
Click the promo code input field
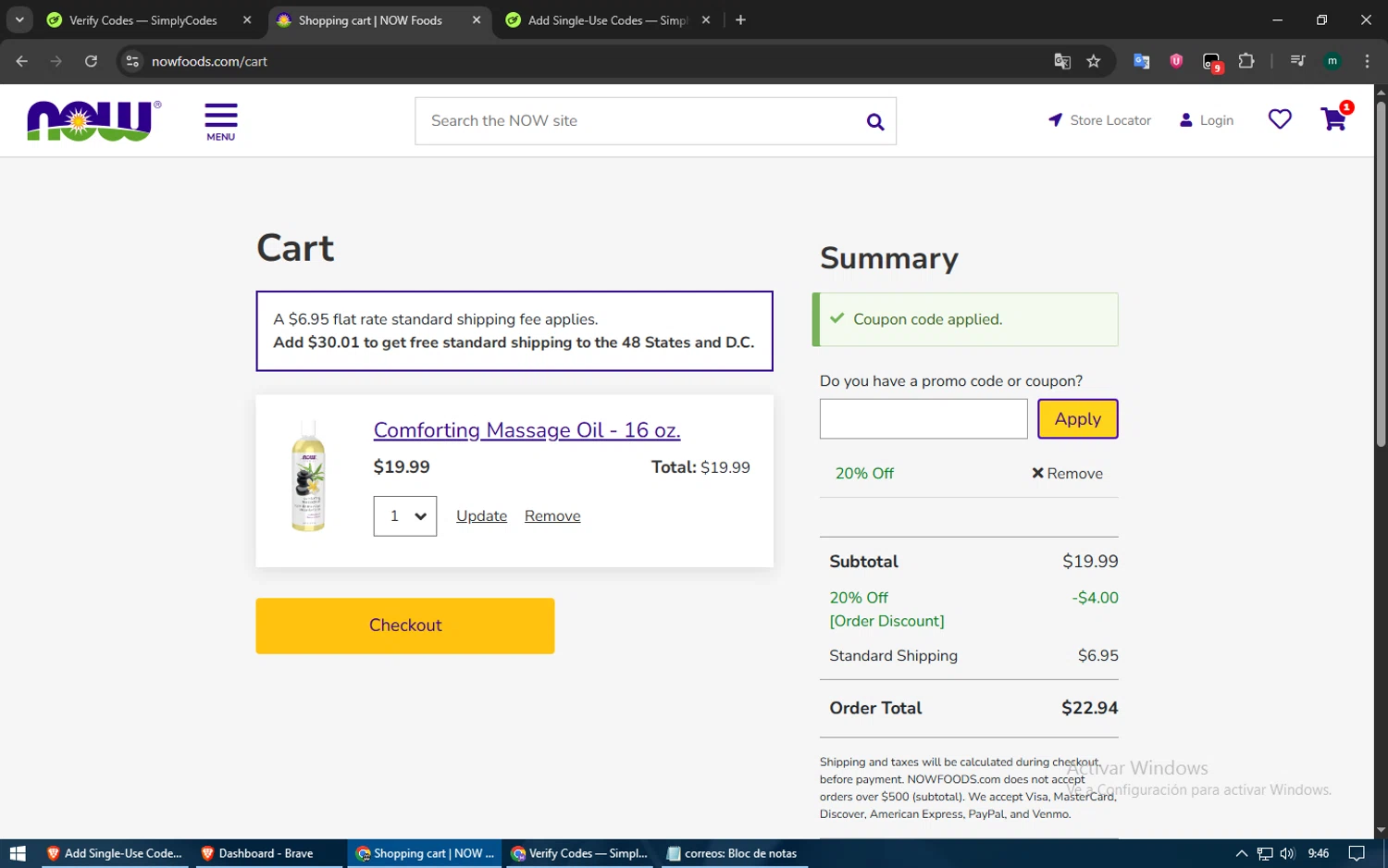923,419
